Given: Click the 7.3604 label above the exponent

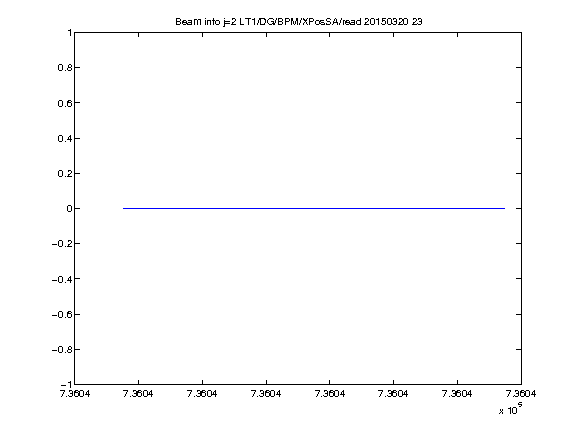Looking at the screenshot, I should coord(521,394).
